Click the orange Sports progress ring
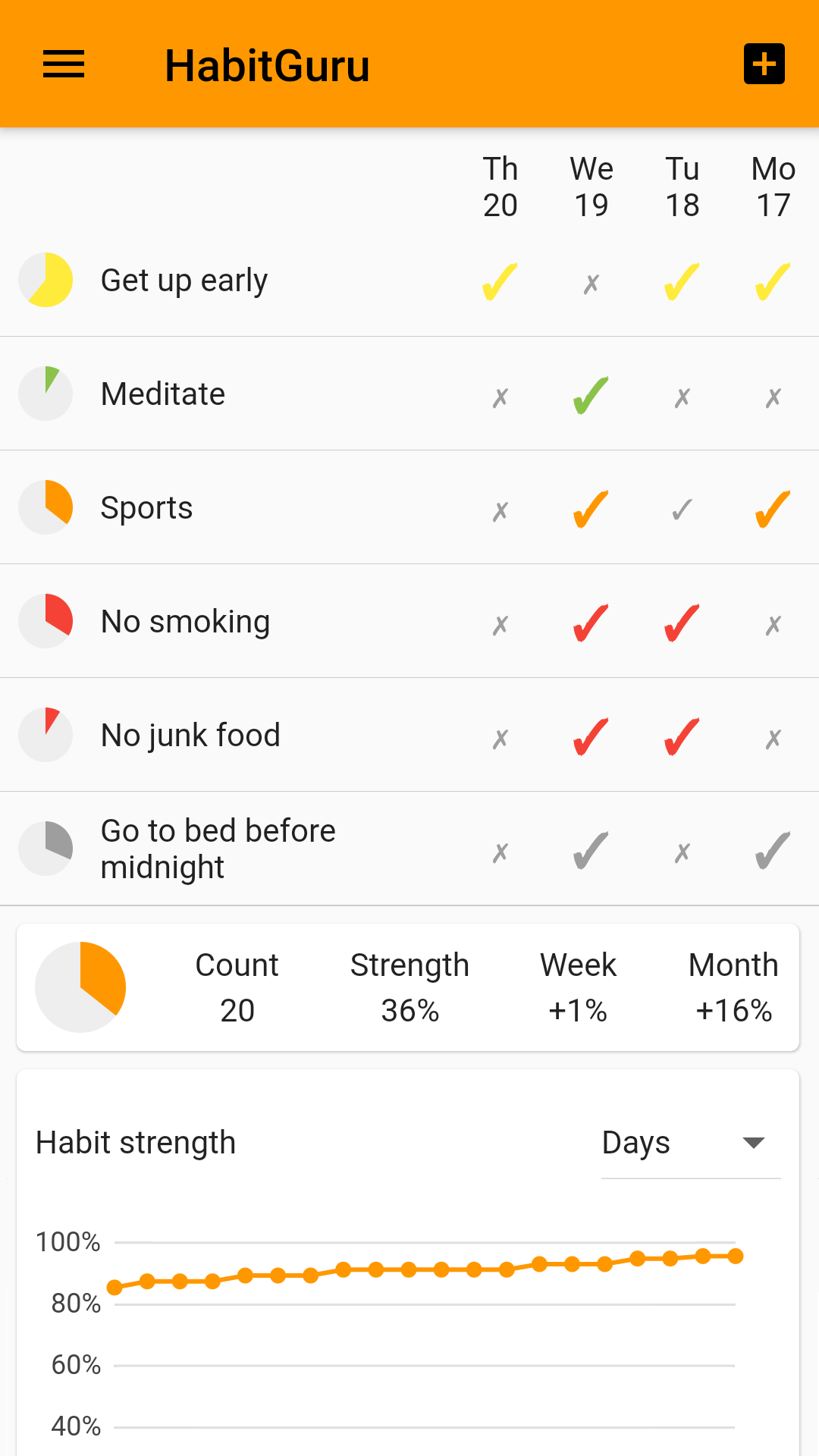819x1456 pixels. (45, 507)
